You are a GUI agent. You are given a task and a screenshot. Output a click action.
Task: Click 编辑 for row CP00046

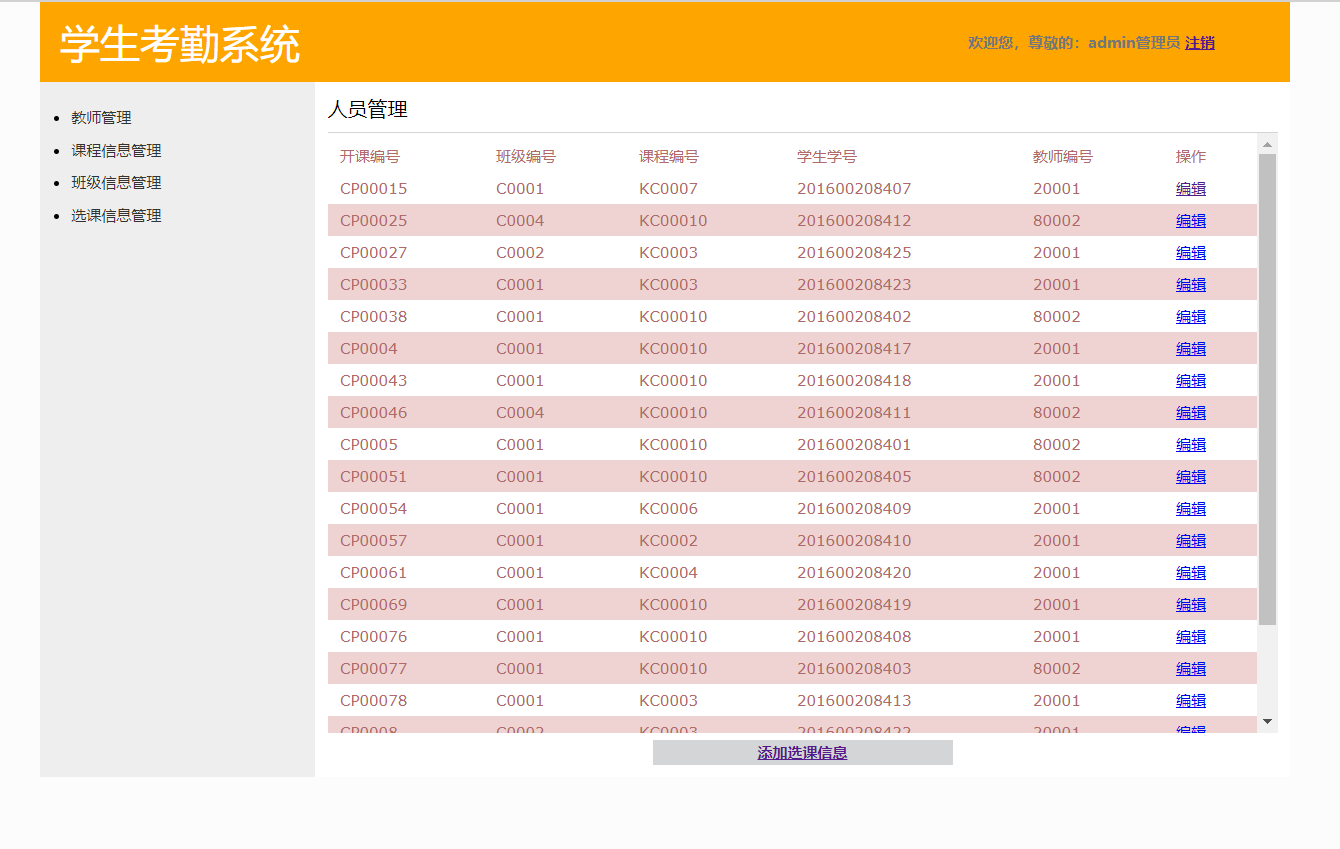[1191, 413]
